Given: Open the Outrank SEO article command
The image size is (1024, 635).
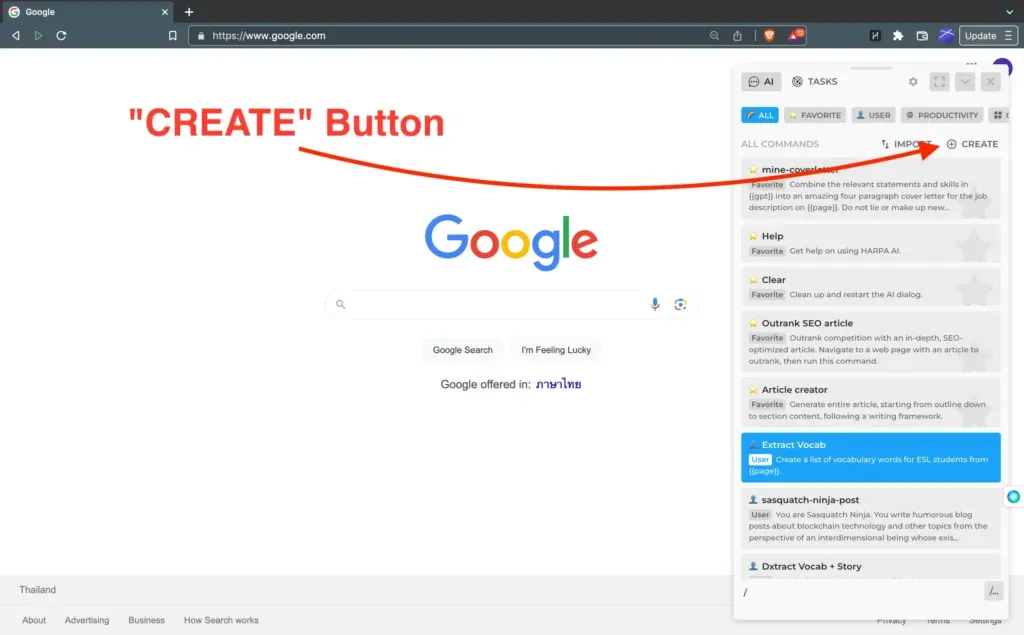Looking at the screenshot, I should [871, 341].
